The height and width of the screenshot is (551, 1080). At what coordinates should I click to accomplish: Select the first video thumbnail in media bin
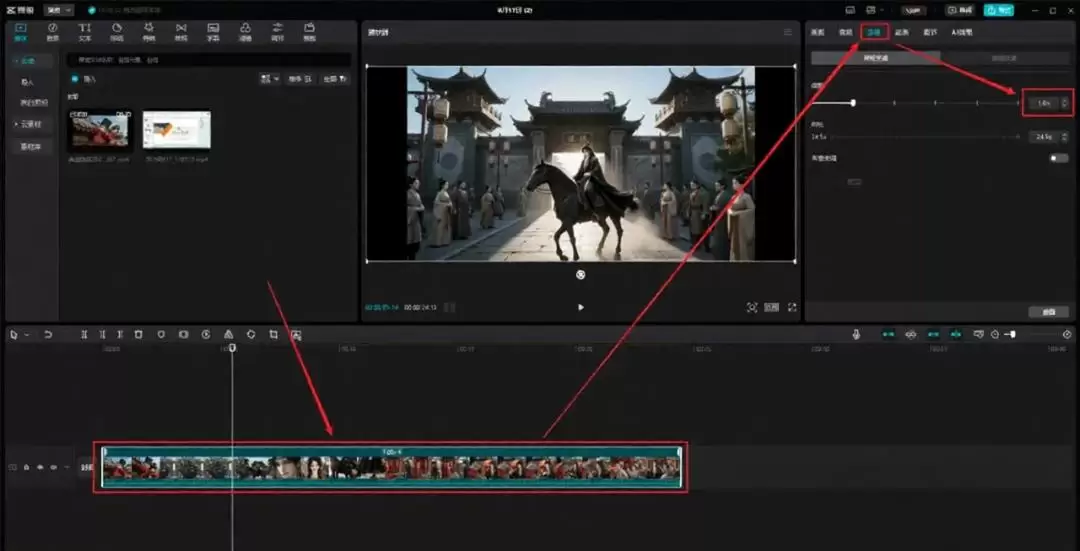(100, 130)
